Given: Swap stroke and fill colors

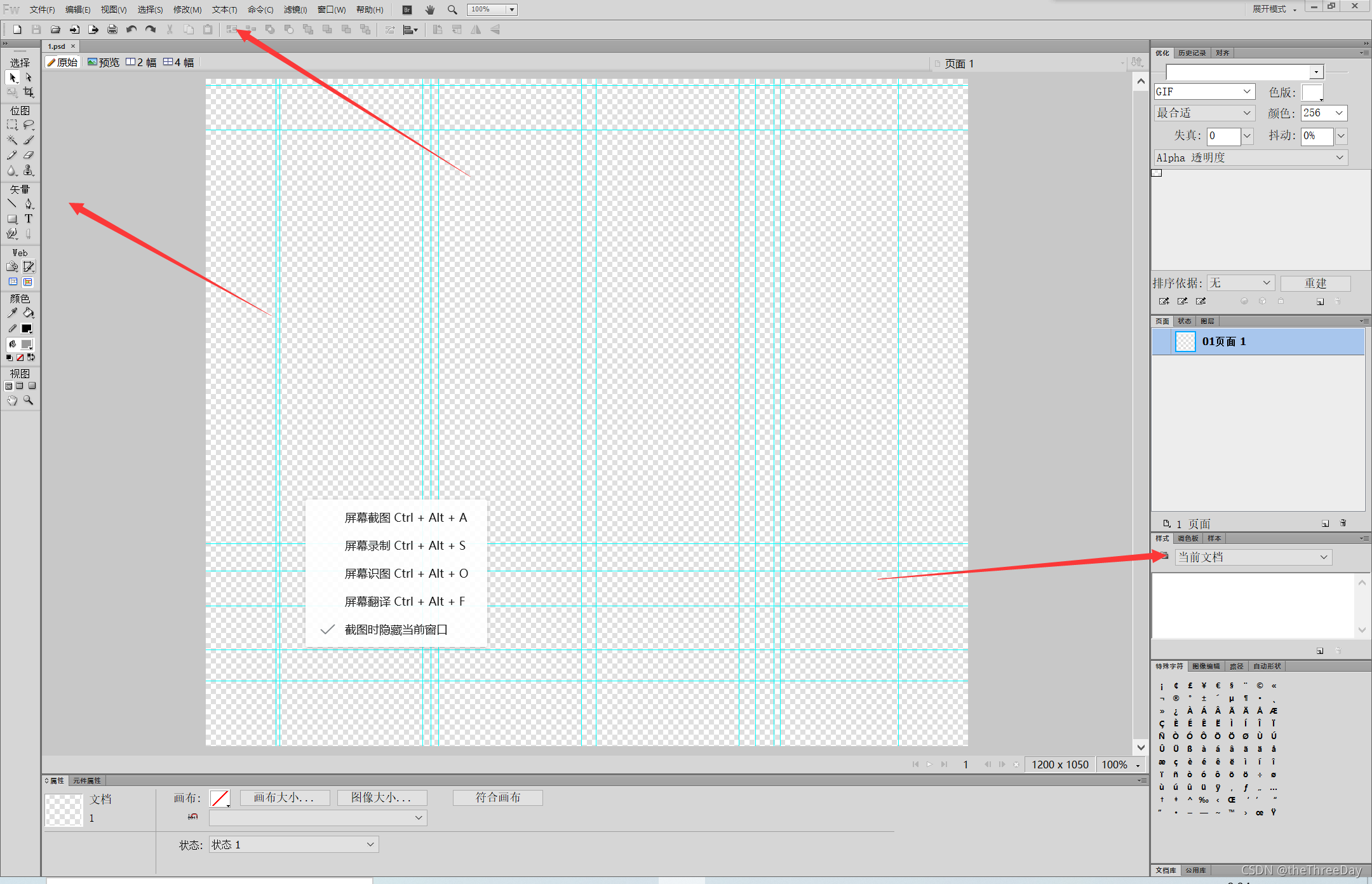Looking at the screenshot, I should [x=31, y=358].
